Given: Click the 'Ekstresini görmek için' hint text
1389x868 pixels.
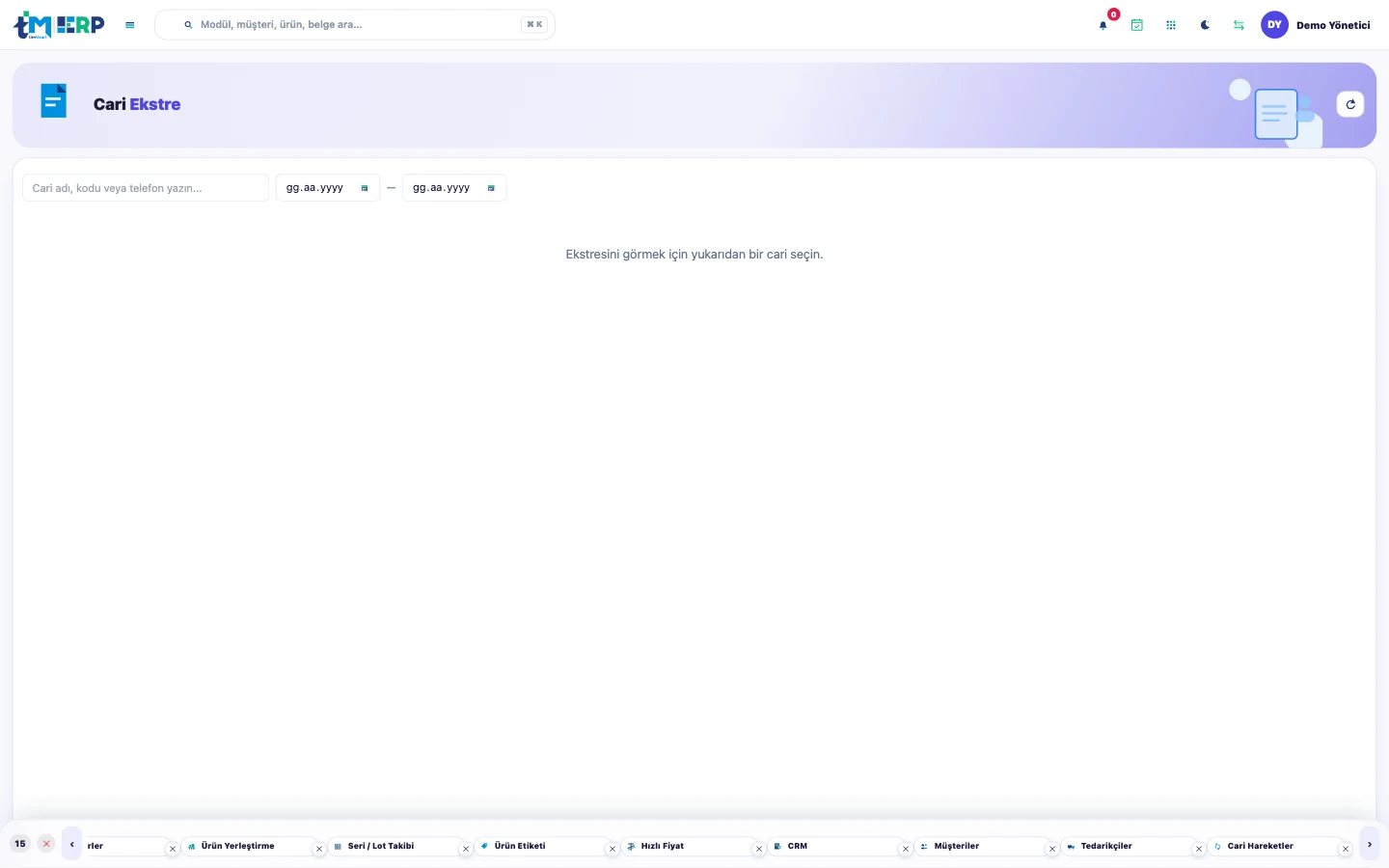Looking at the screenshot, I should [694, 255].
